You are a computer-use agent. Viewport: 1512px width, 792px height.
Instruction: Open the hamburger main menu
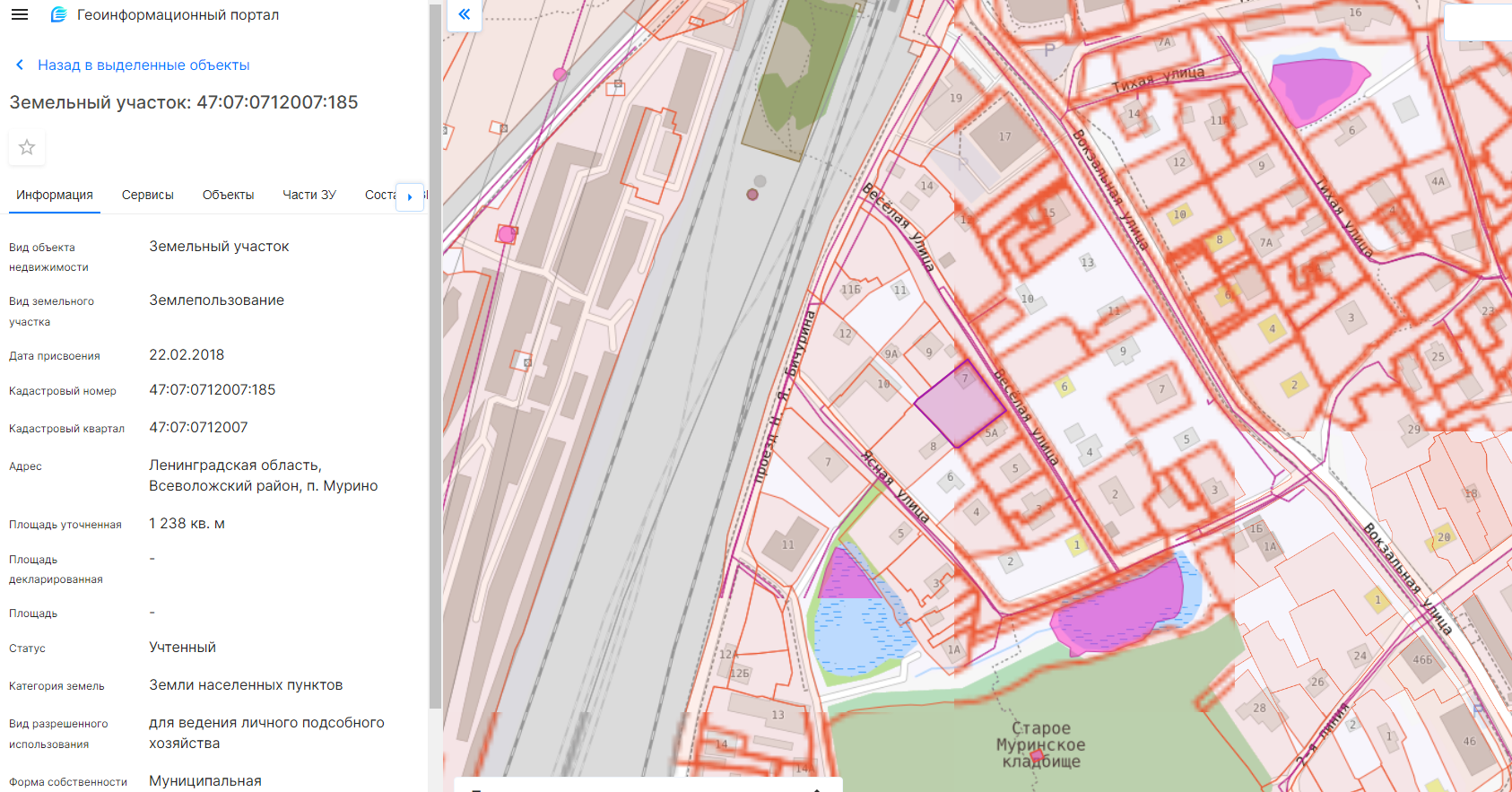20,14
